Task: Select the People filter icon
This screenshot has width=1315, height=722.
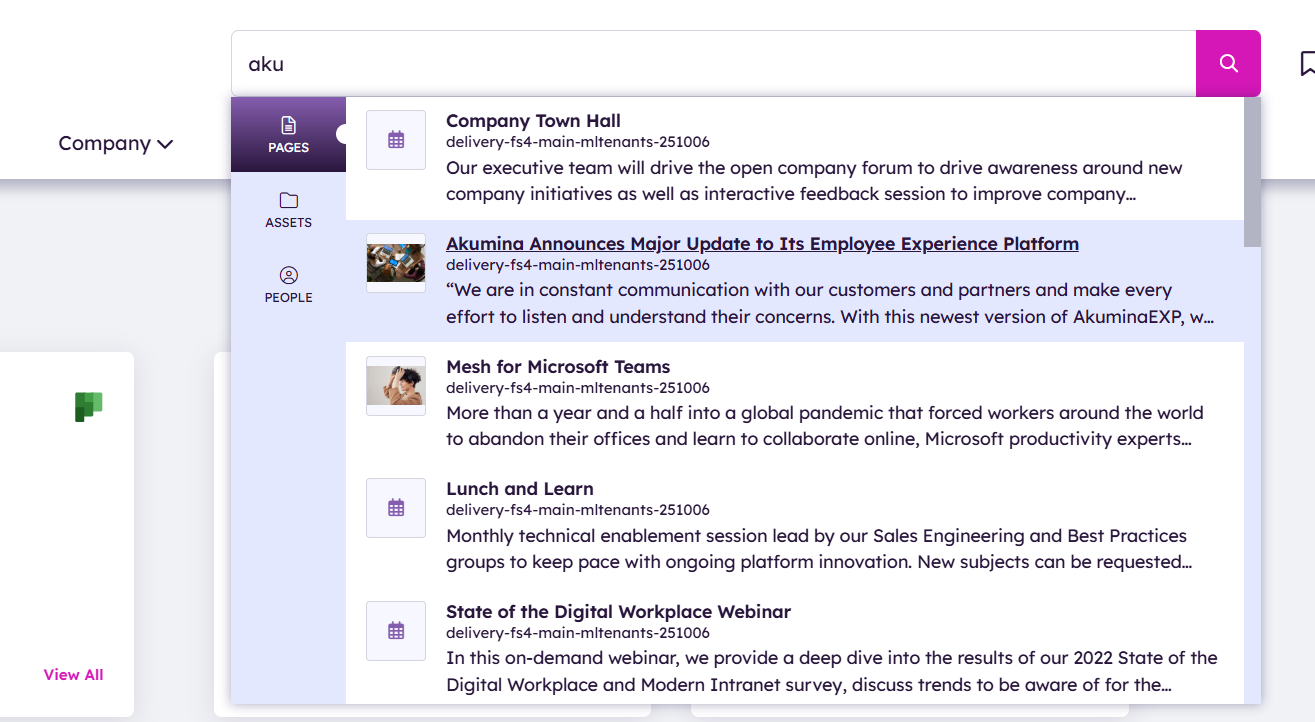Action: 288,275
